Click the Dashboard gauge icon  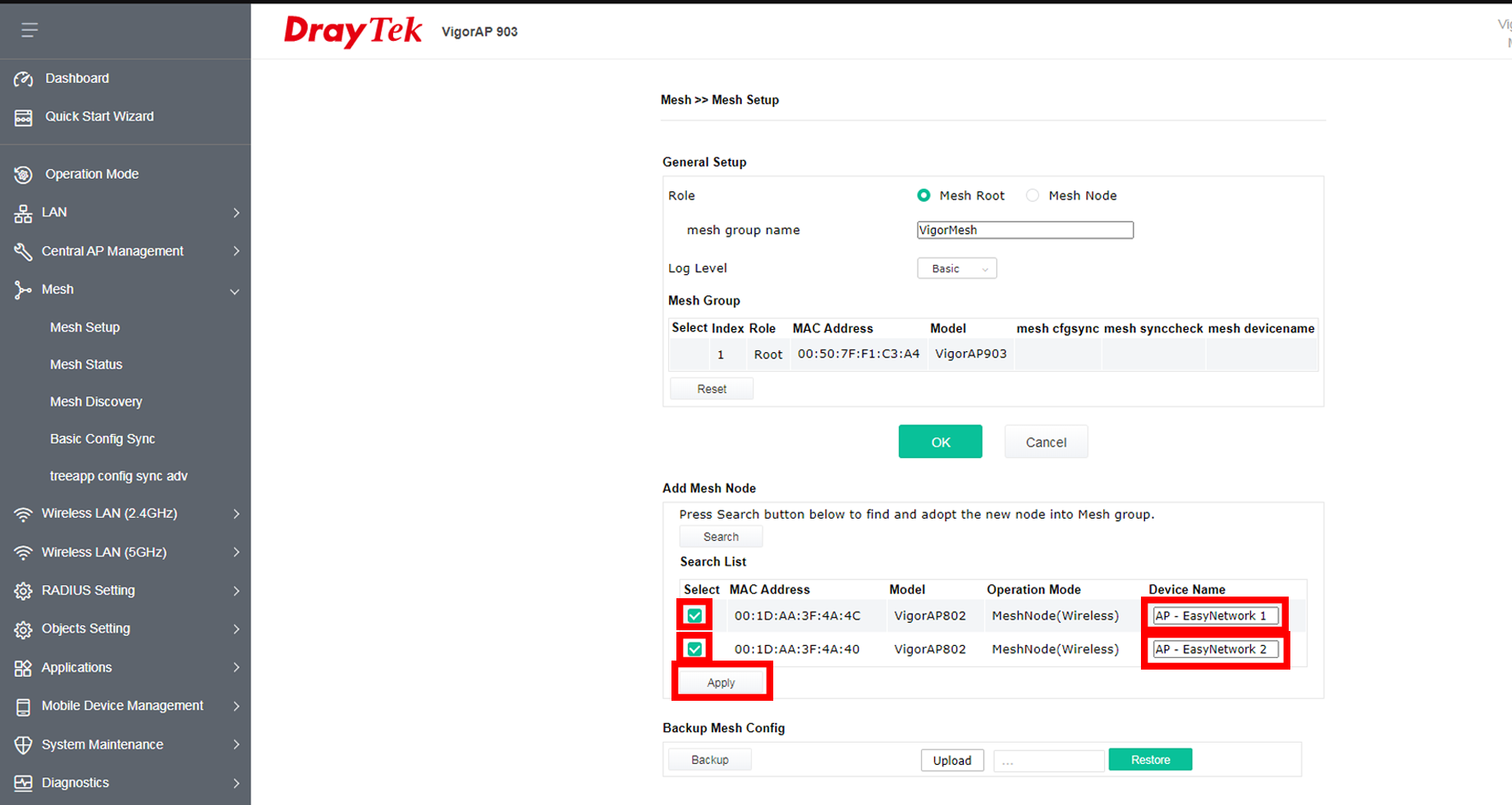click(23, 79)
